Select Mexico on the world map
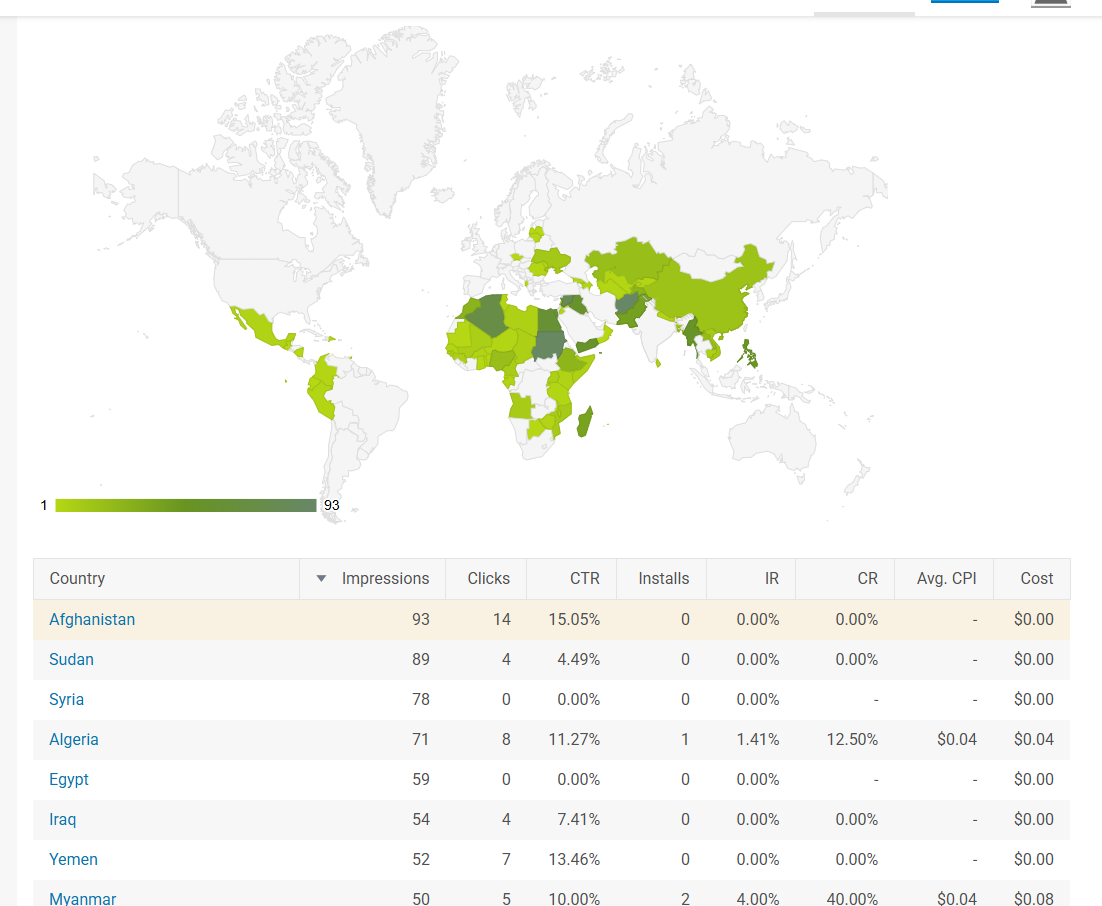This screenshot has width=1102, height=906. click(x=261, y=329)
